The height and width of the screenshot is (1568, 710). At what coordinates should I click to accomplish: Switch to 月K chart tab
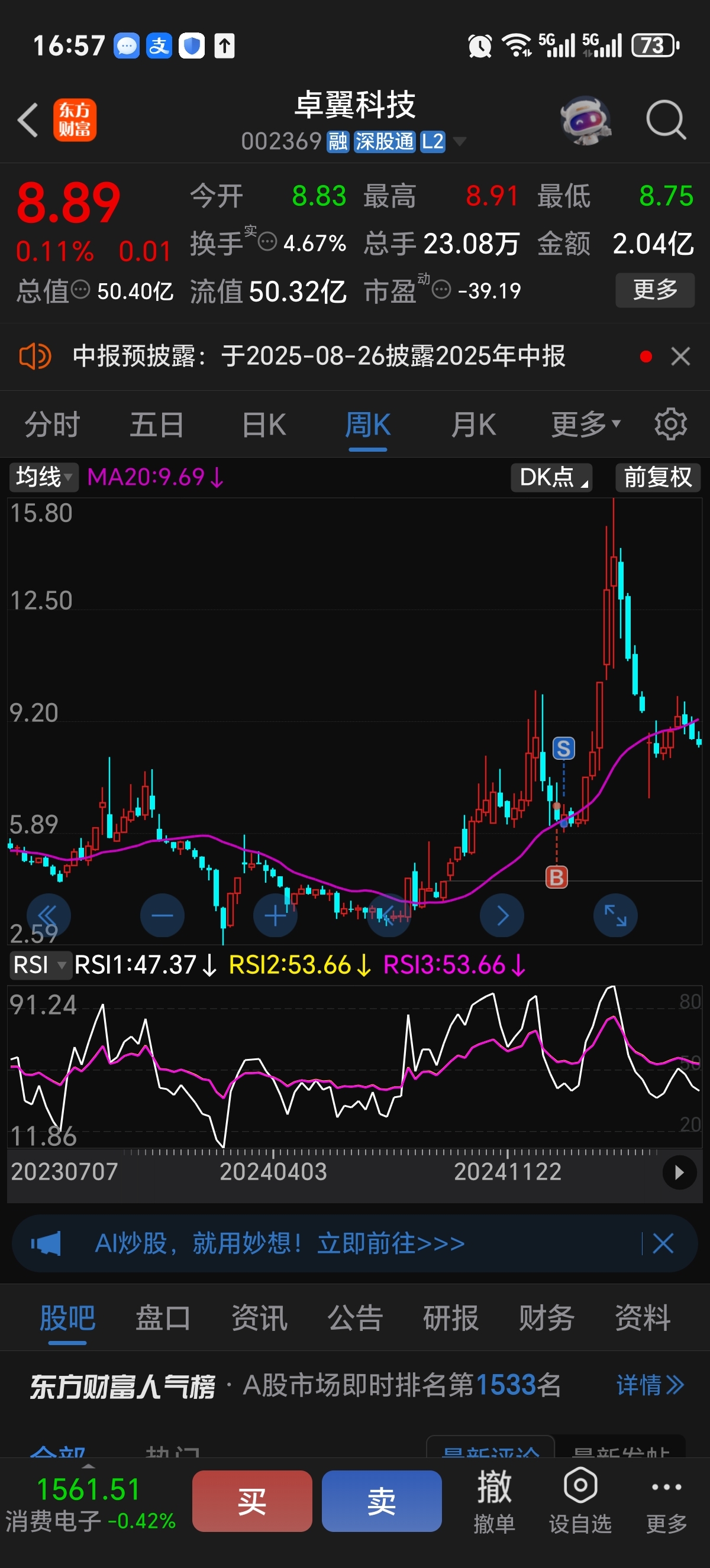(473, 425)
